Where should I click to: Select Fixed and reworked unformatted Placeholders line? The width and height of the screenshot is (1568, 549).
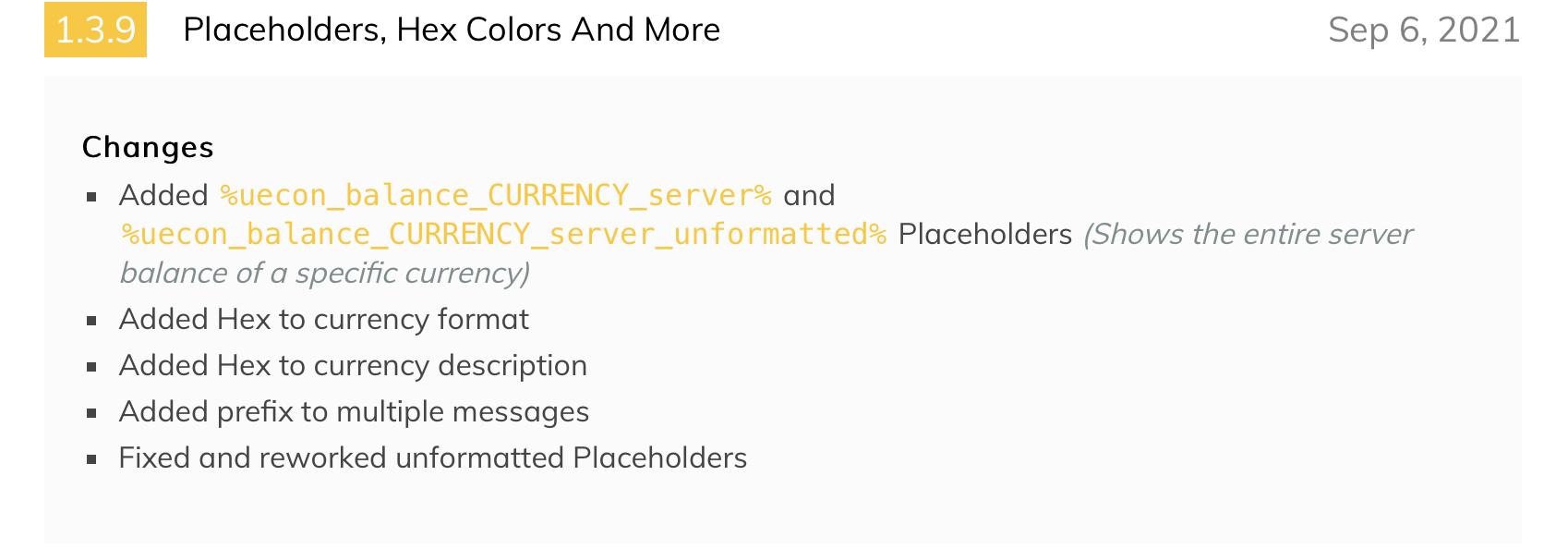(x=433, y=457)
